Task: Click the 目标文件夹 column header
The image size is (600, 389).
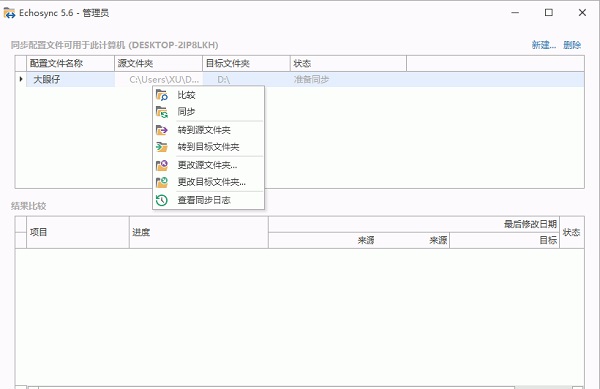Action: point(246,63)
